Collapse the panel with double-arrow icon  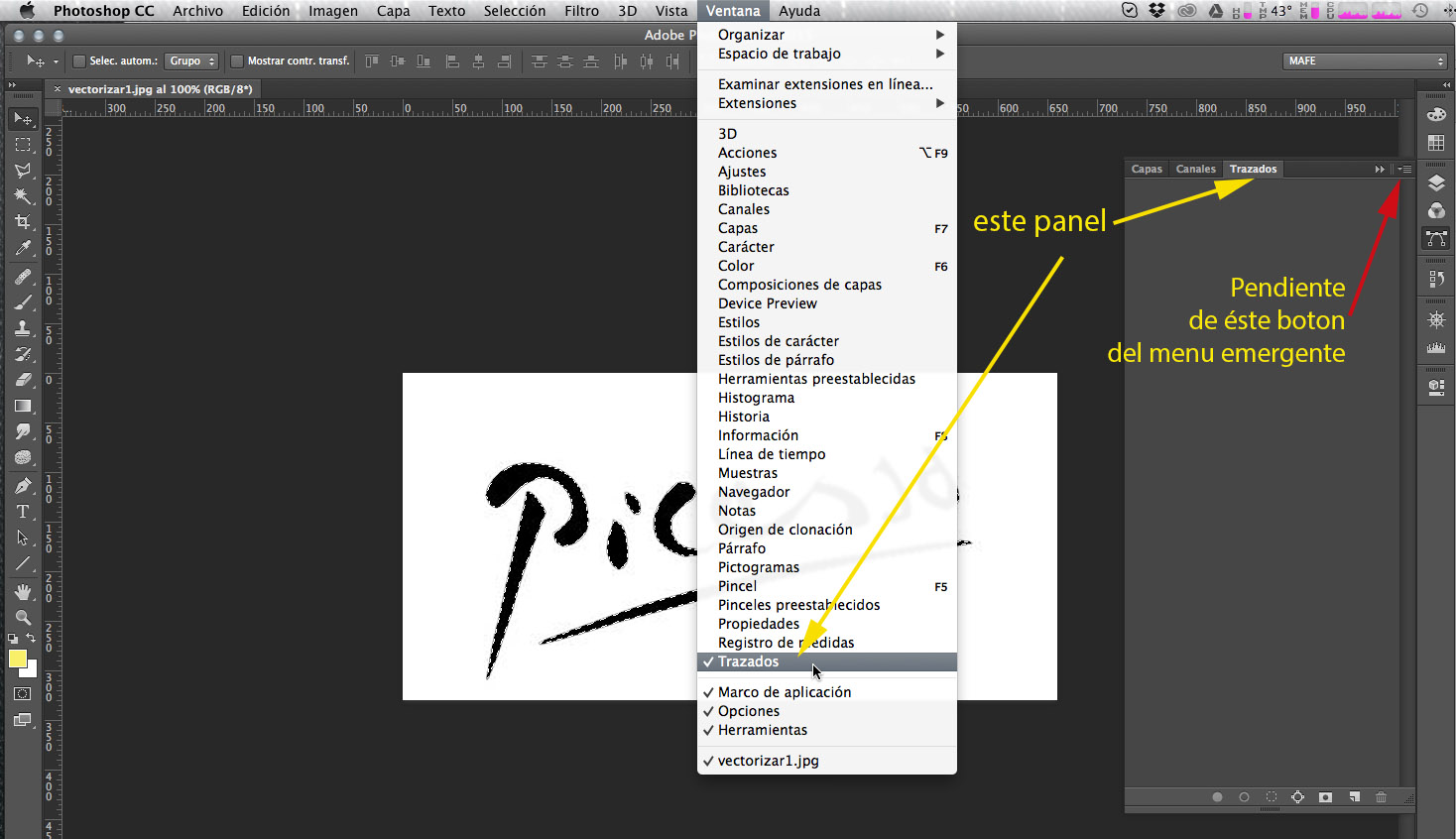click(x=1380, y=170)
